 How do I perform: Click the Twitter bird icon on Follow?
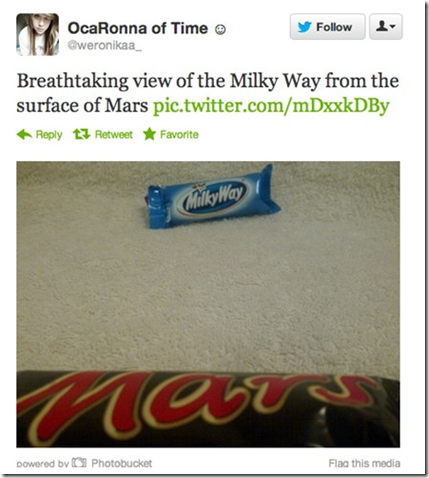click(304, 27)
